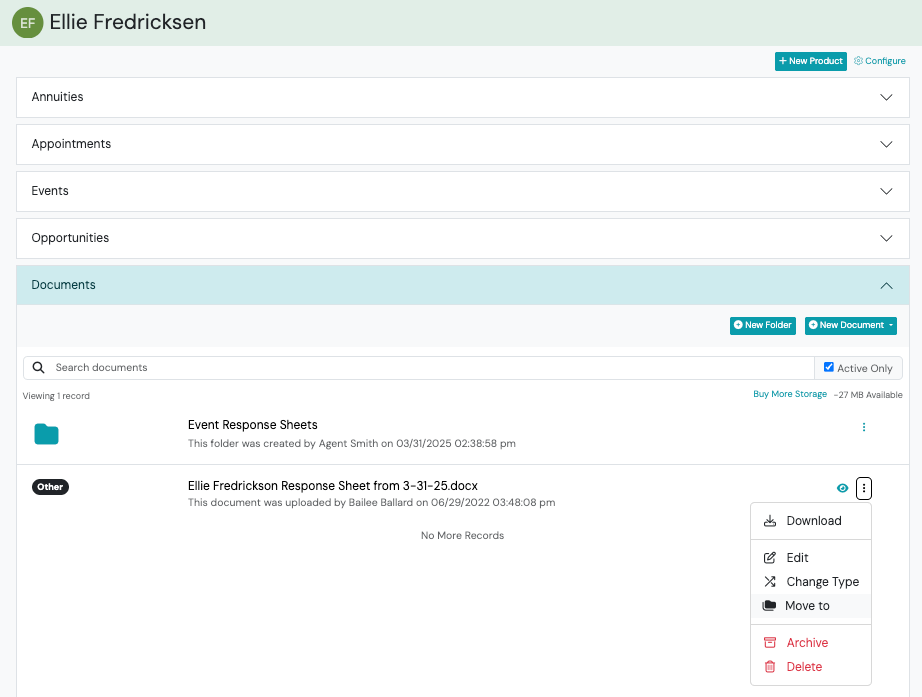The width and height of the screenshot is (922, 697).
Task: Choose Change Type menu option
Action: tap(811, 582)
